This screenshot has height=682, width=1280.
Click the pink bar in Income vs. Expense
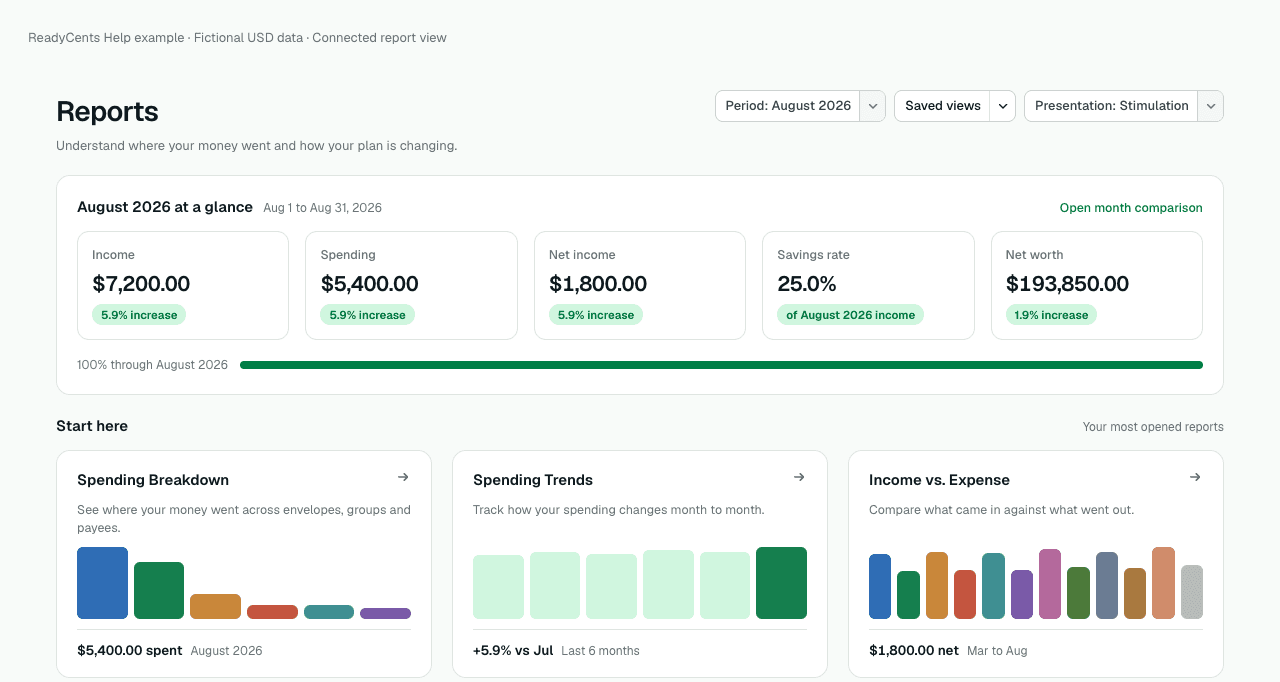(1050, 584)
